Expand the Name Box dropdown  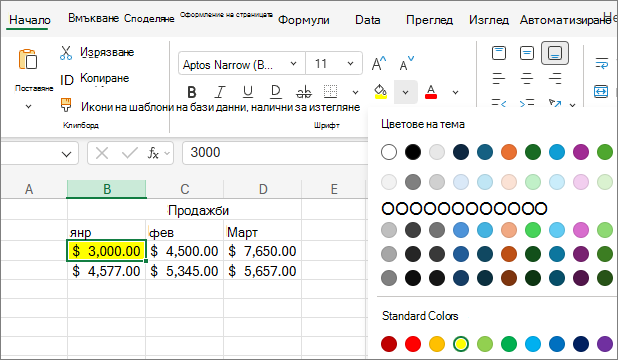[x=67, y=154]
